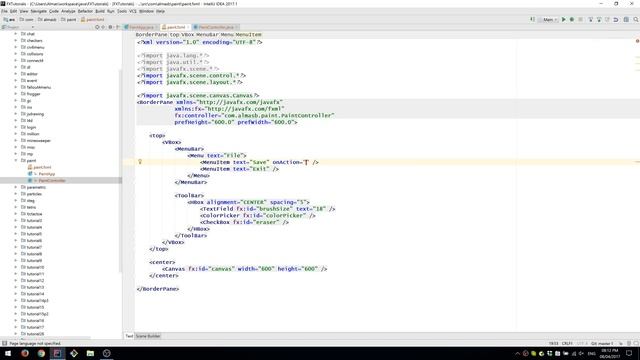Click the status bar tool window toggle icon
640x360 pixels.
click(x=4, y=344)
